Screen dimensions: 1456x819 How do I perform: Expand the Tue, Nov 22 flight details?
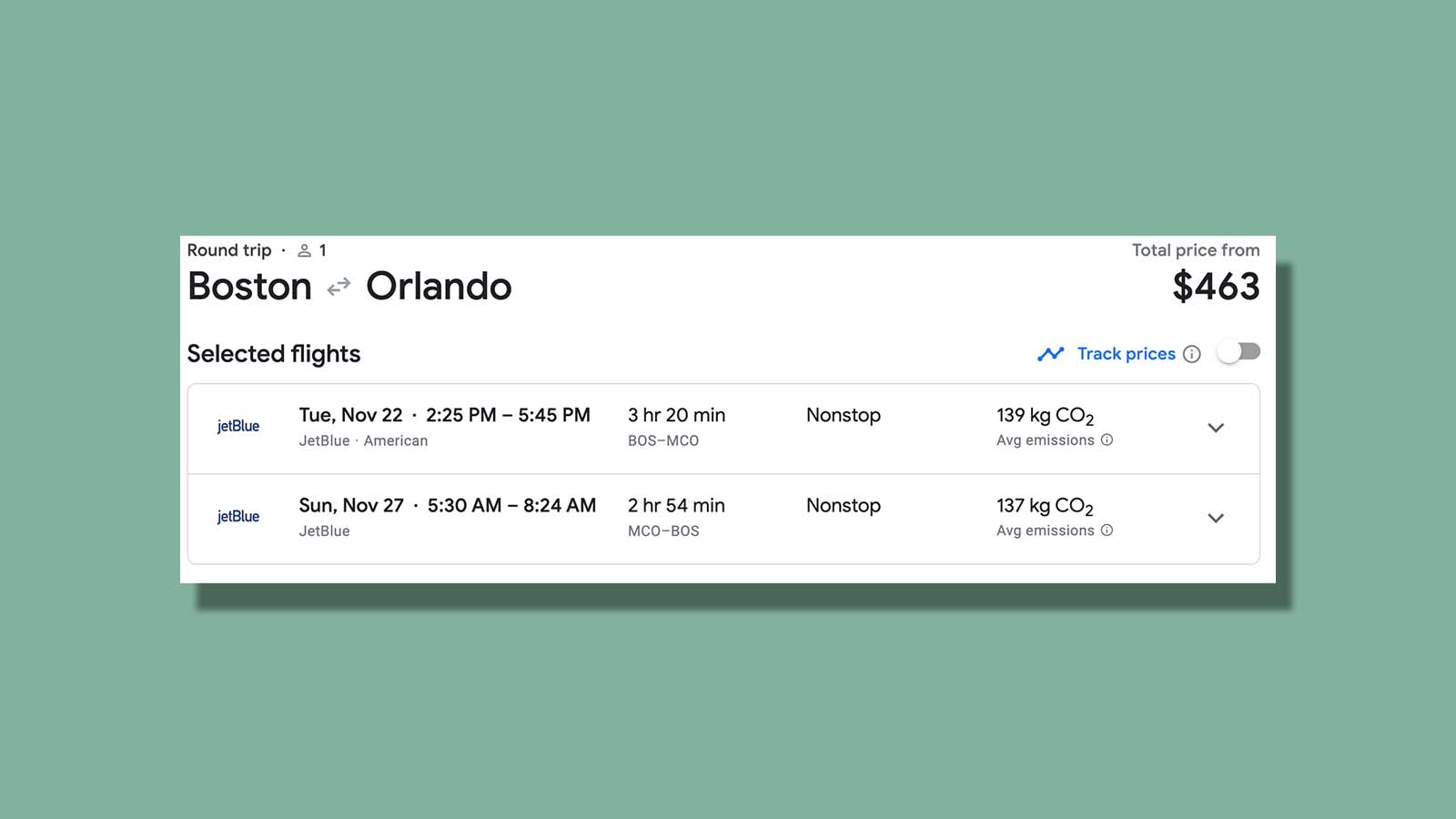click(1216, 428)
